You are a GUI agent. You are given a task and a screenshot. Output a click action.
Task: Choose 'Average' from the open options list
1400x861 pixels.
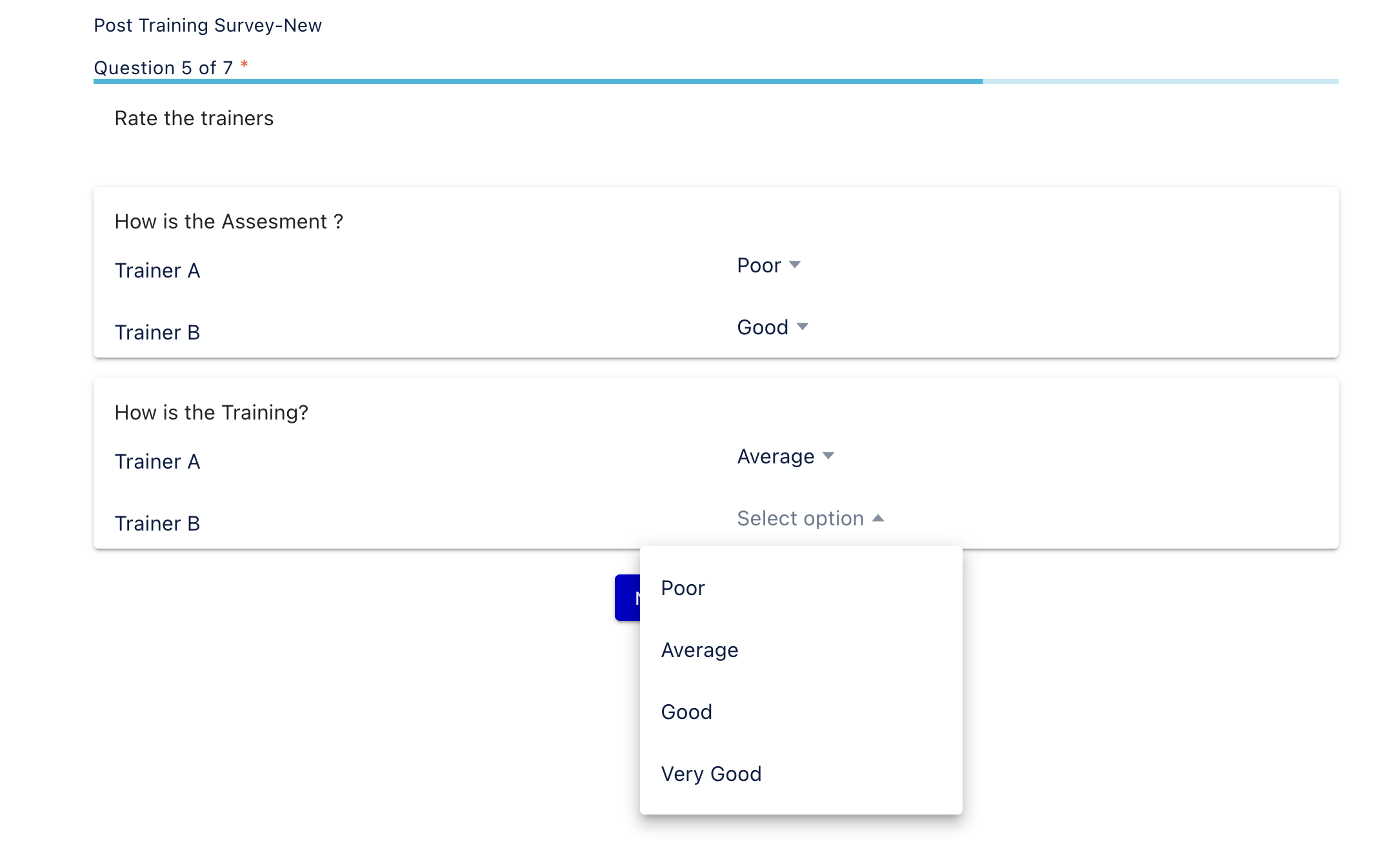(x=699, y=650)
